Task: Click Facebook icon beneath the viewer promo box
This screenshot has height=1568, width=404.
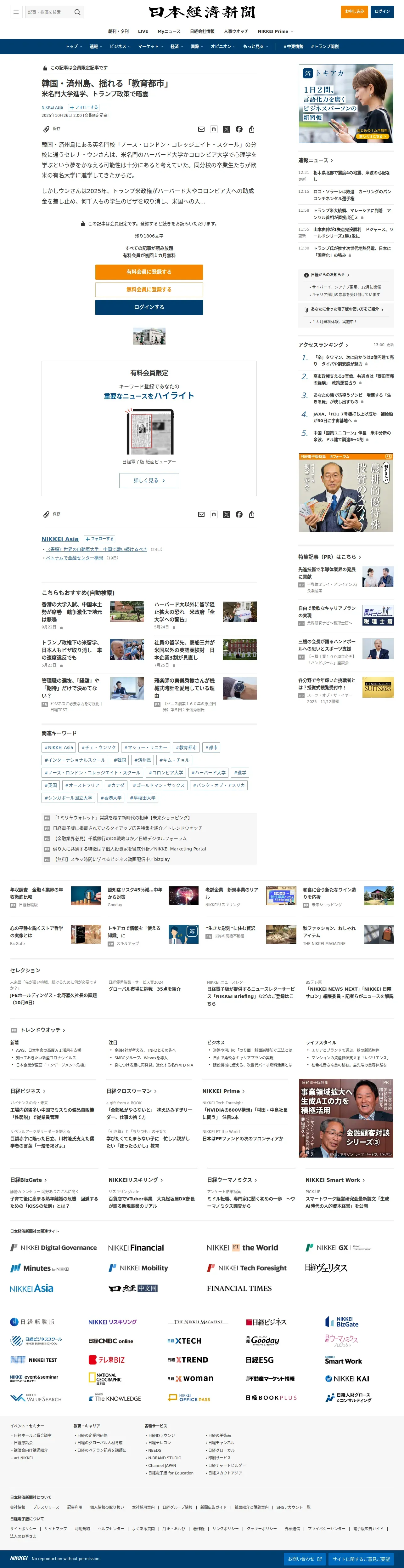Action: coord(239,514)
